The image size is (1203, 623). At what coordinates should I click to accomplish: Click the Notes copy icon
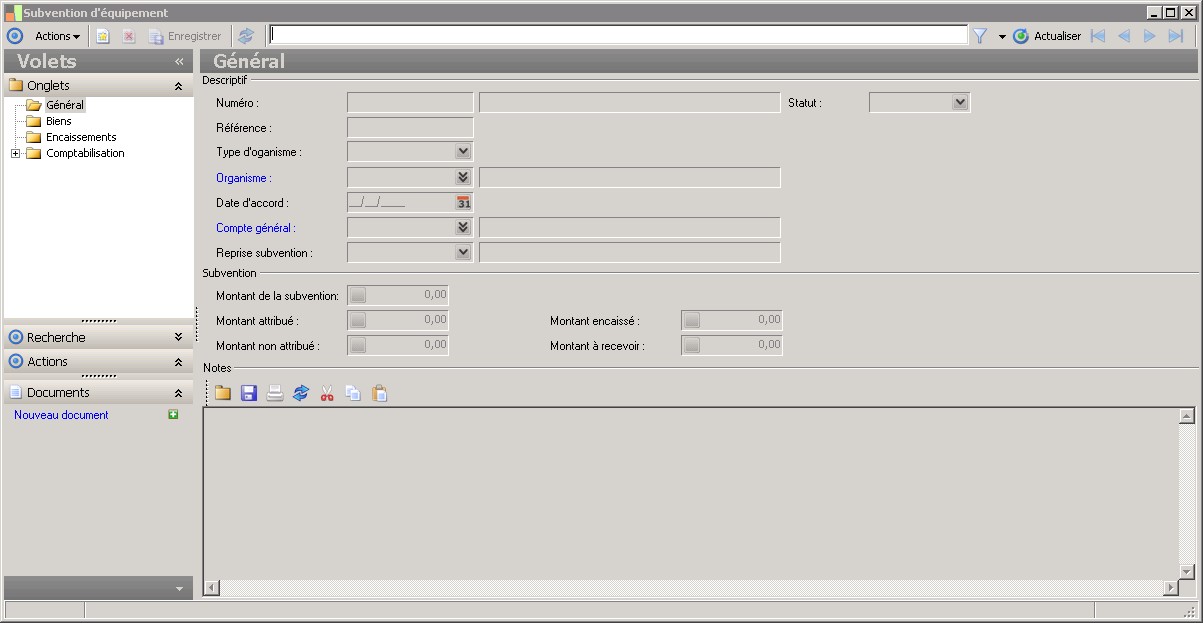click(x=353, y=394)
